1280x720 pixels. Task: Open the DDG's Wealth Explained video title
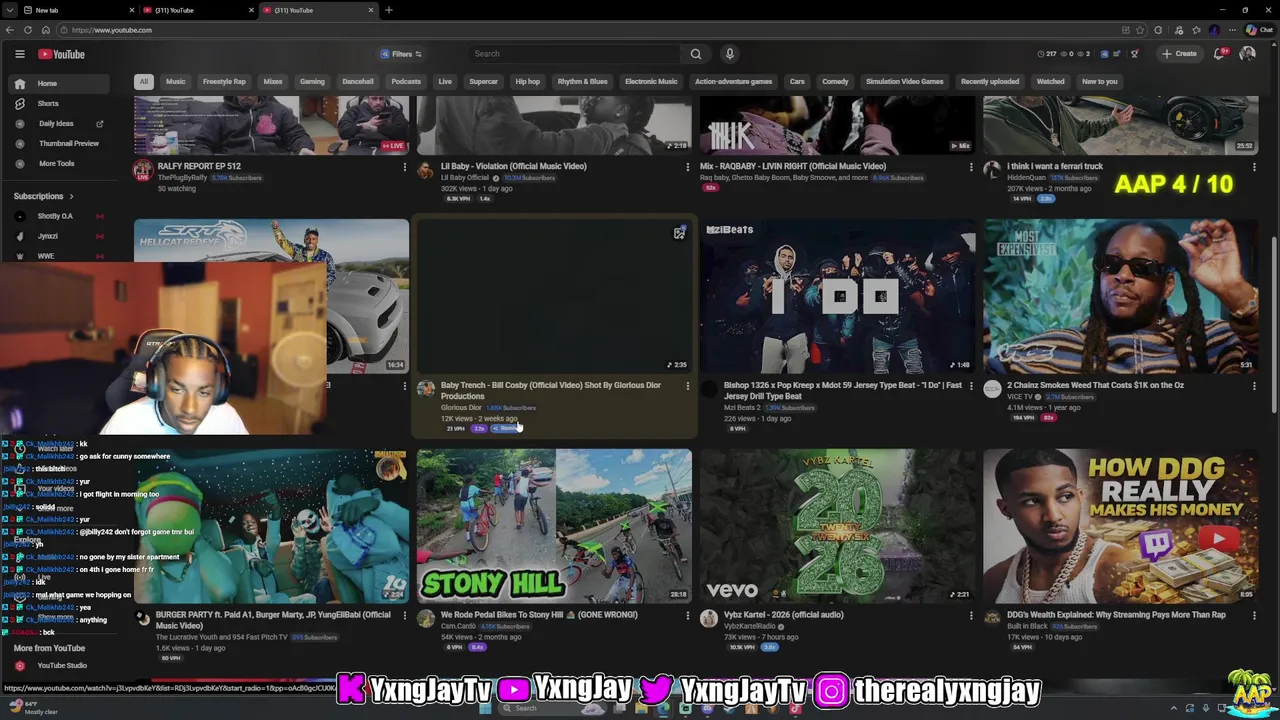click(x=1116, y=616)
